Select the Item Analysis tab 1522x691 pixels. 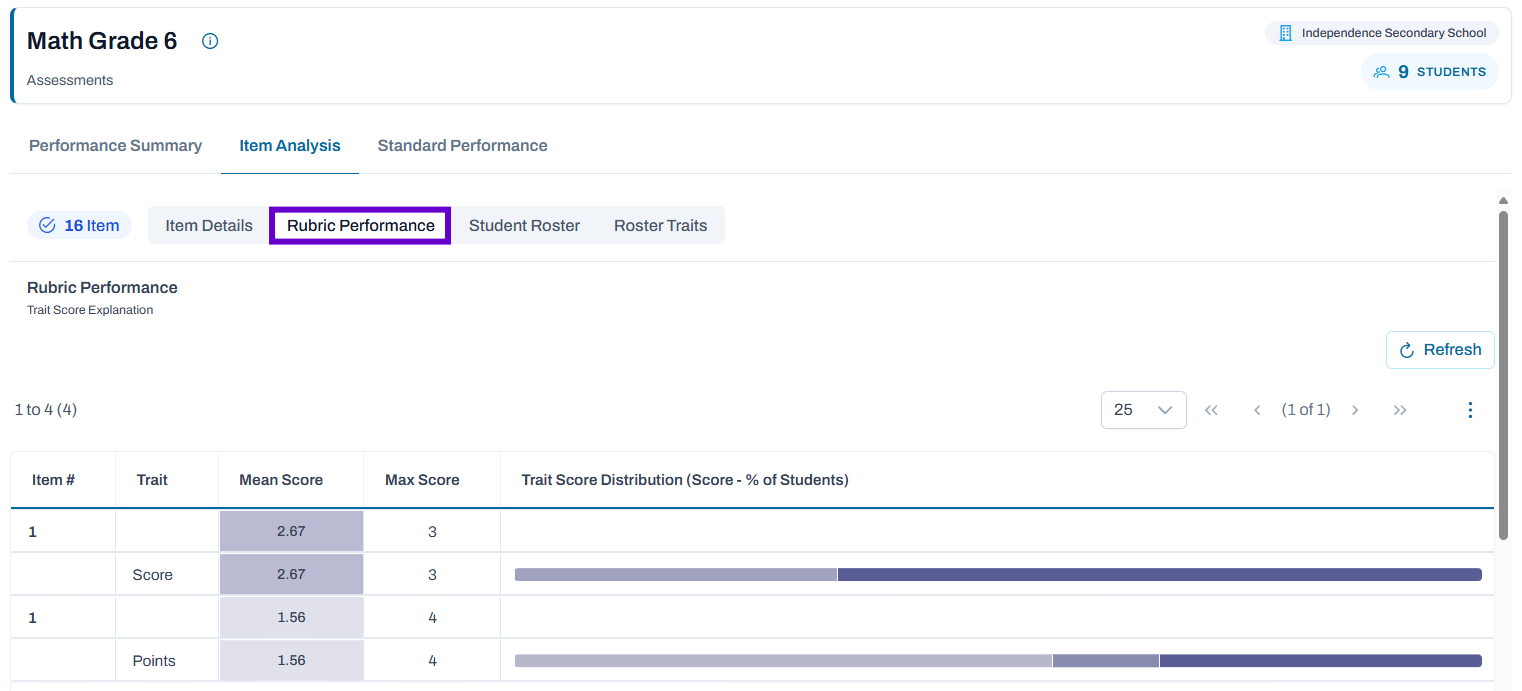[290, 146]
